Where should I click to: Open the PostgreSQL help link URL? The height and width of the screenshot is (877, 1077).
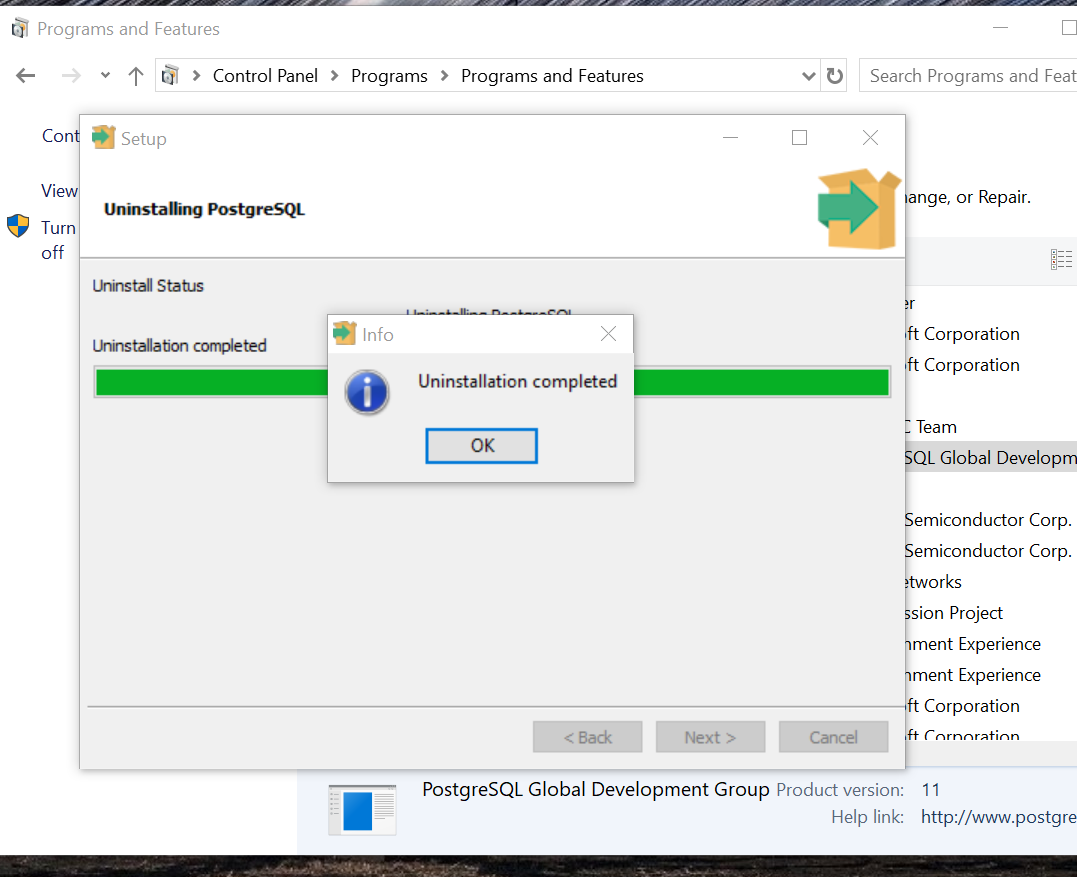pyautogui.click(x=997, y=817)
